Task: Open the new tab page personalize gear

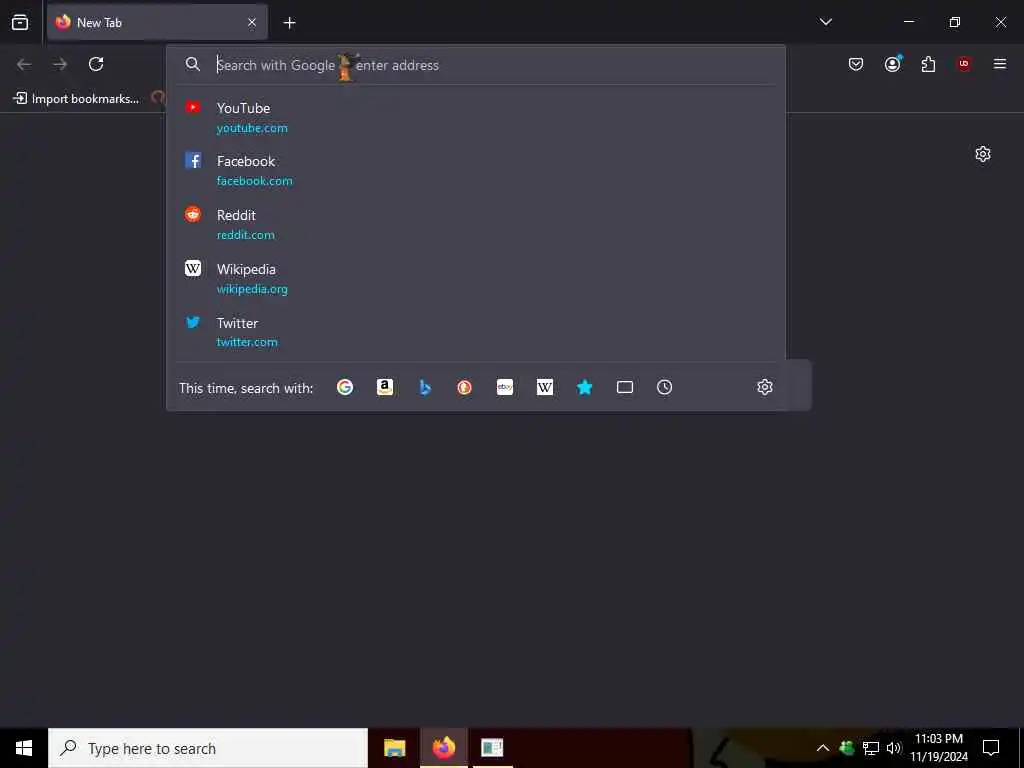Action: (983, 154)
